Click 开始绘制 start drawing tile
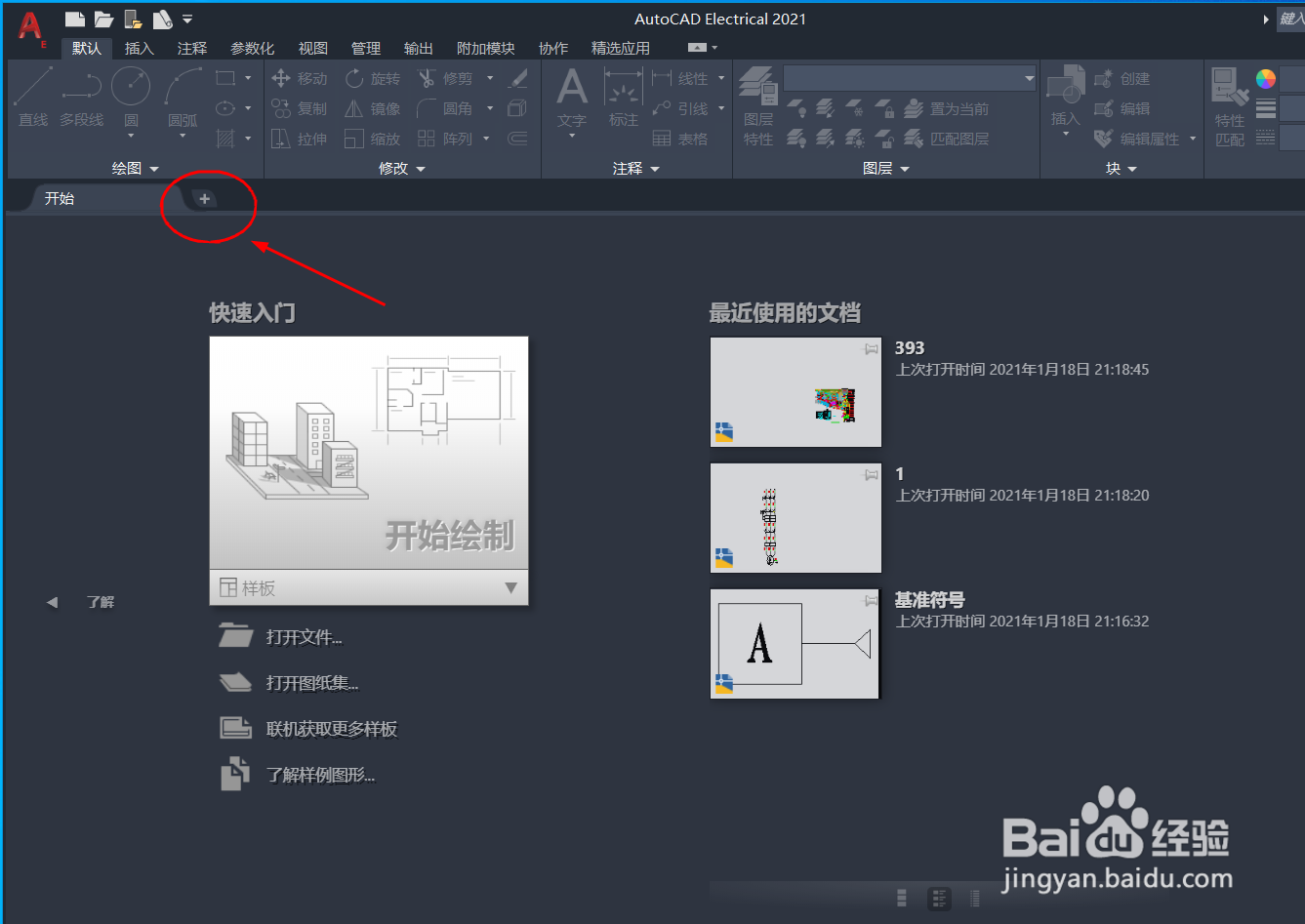1305x924 pixels. click(369, 453)
